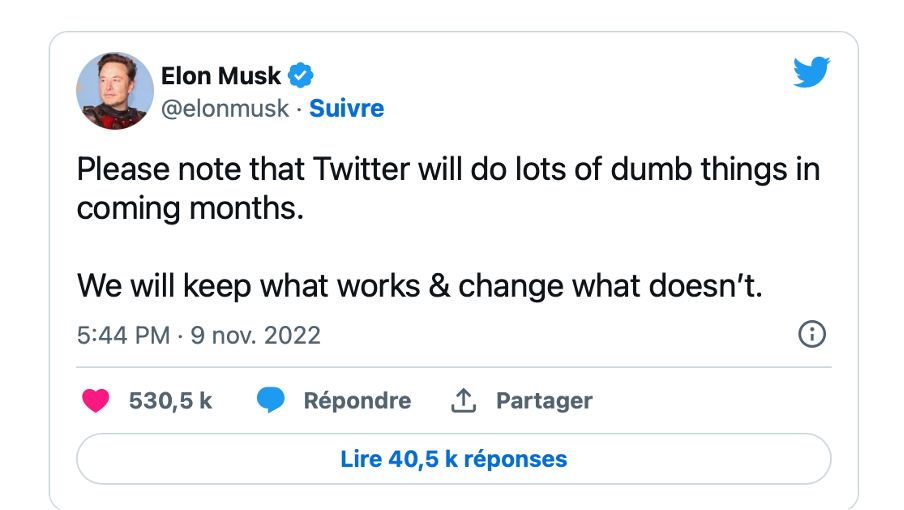The image size is (904, 510).
Task: Click the 530,5 k likes count
Action: pos(170,401)
